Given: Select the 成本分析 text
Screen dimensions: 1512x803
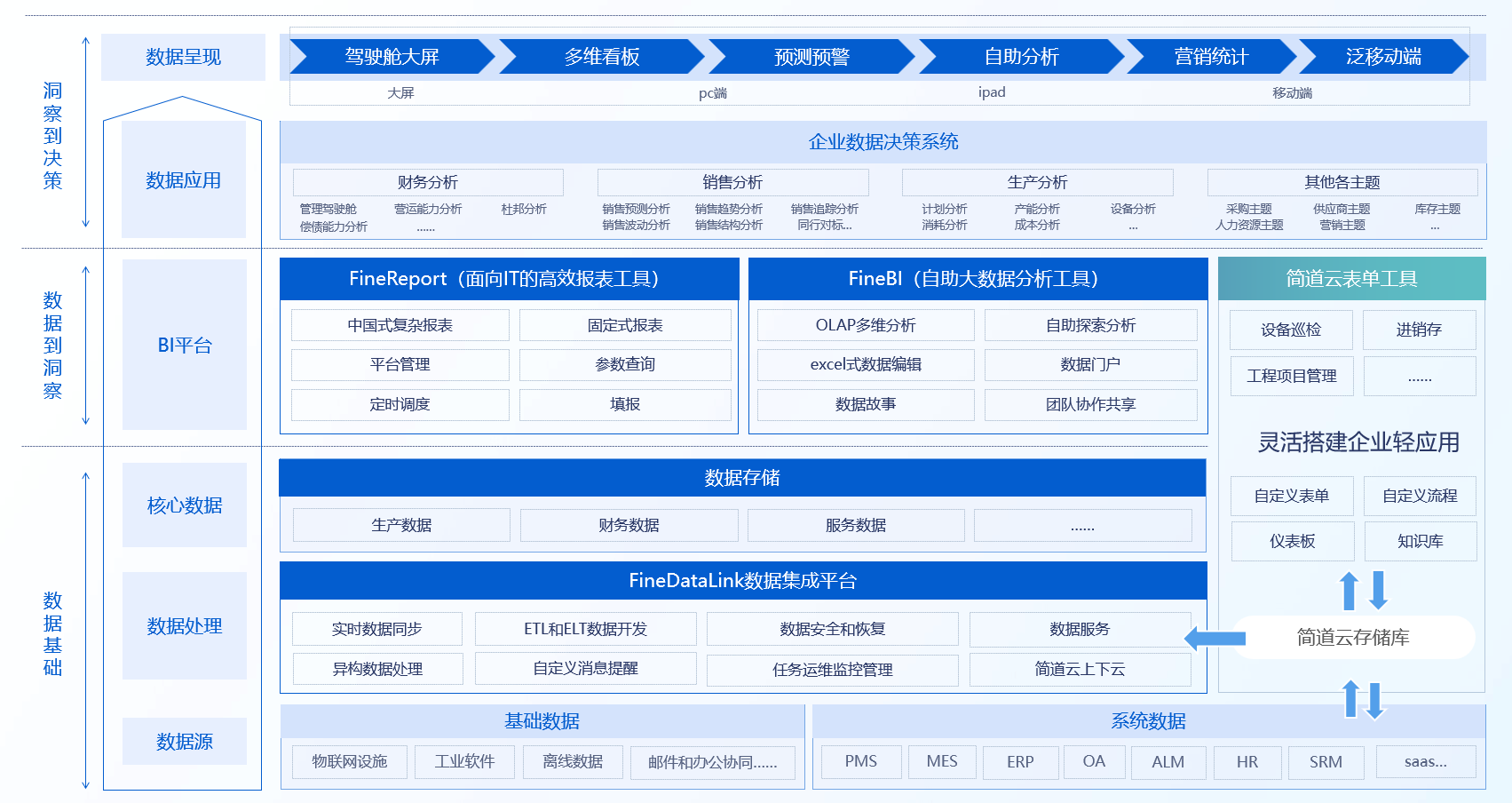Looking at the screenshot, I should coord(1037,225).
